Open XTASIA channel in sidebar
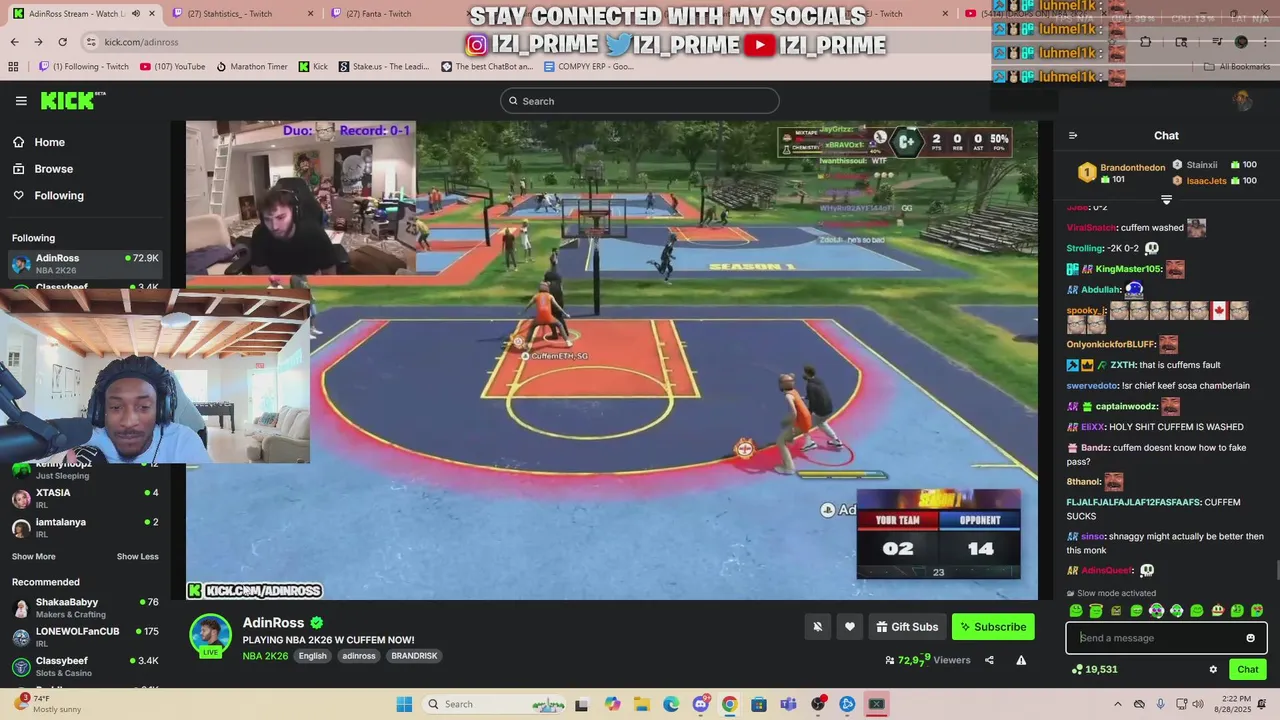Image resolution: width=1280 pixels, height=720 pixels. pos(85,498)
